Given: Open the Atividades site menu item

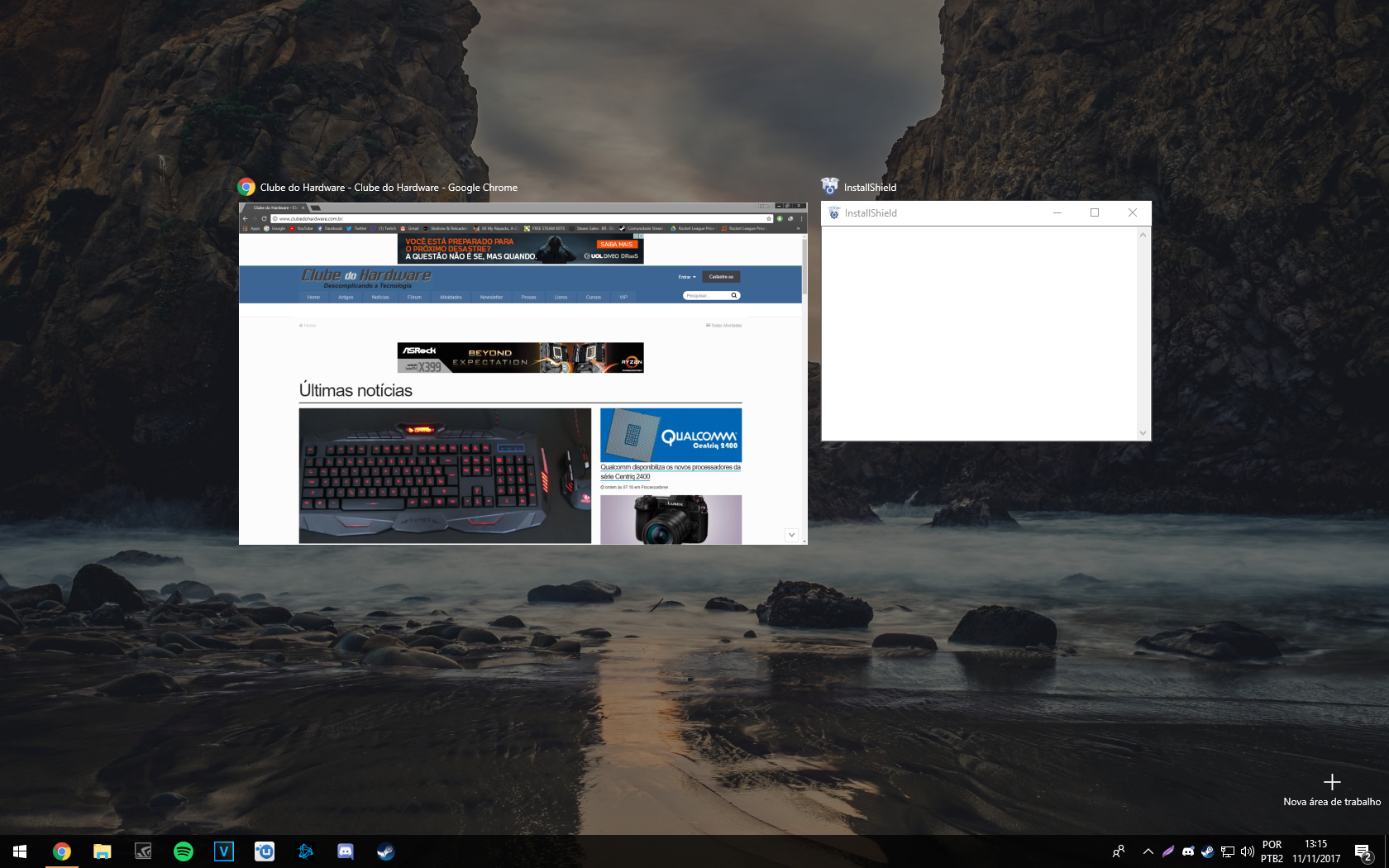Looking at the screenshot, I should pyautogui.click(x=451, y=297).
